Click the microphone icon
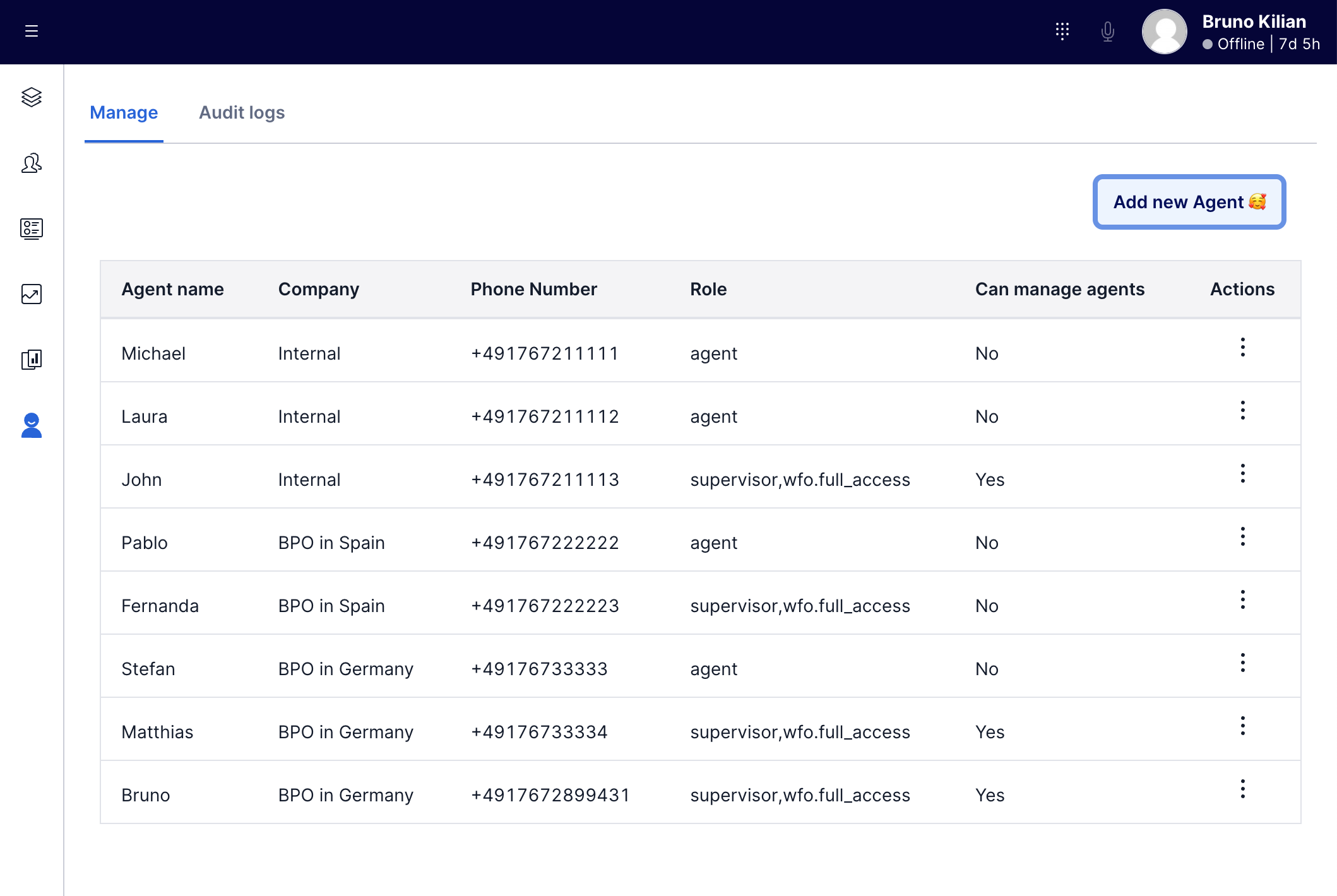 click(x=1108, y=31)
